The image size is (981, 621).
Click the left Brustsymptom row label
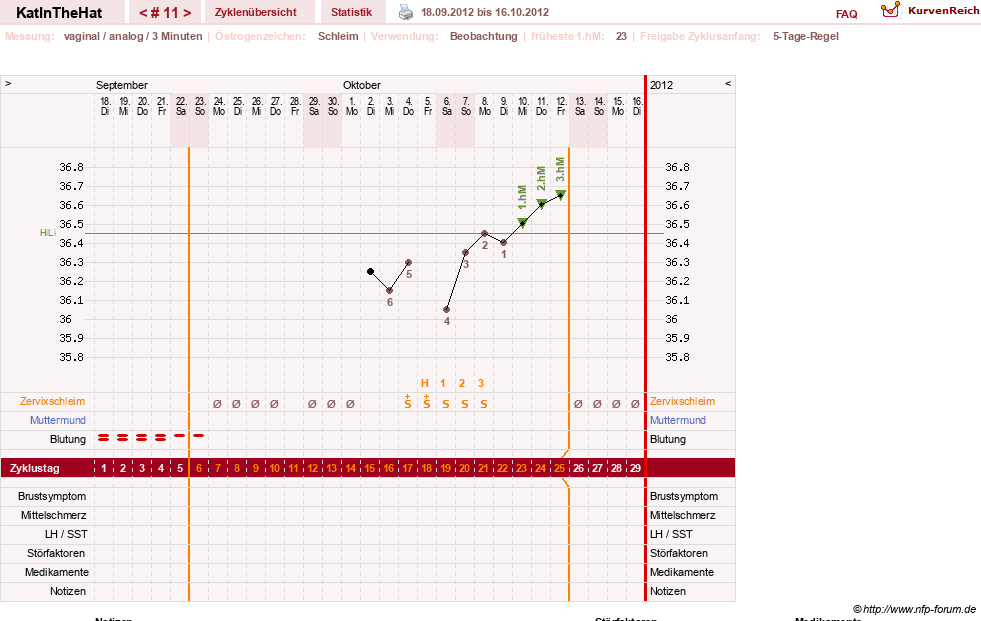coord(52,497)
